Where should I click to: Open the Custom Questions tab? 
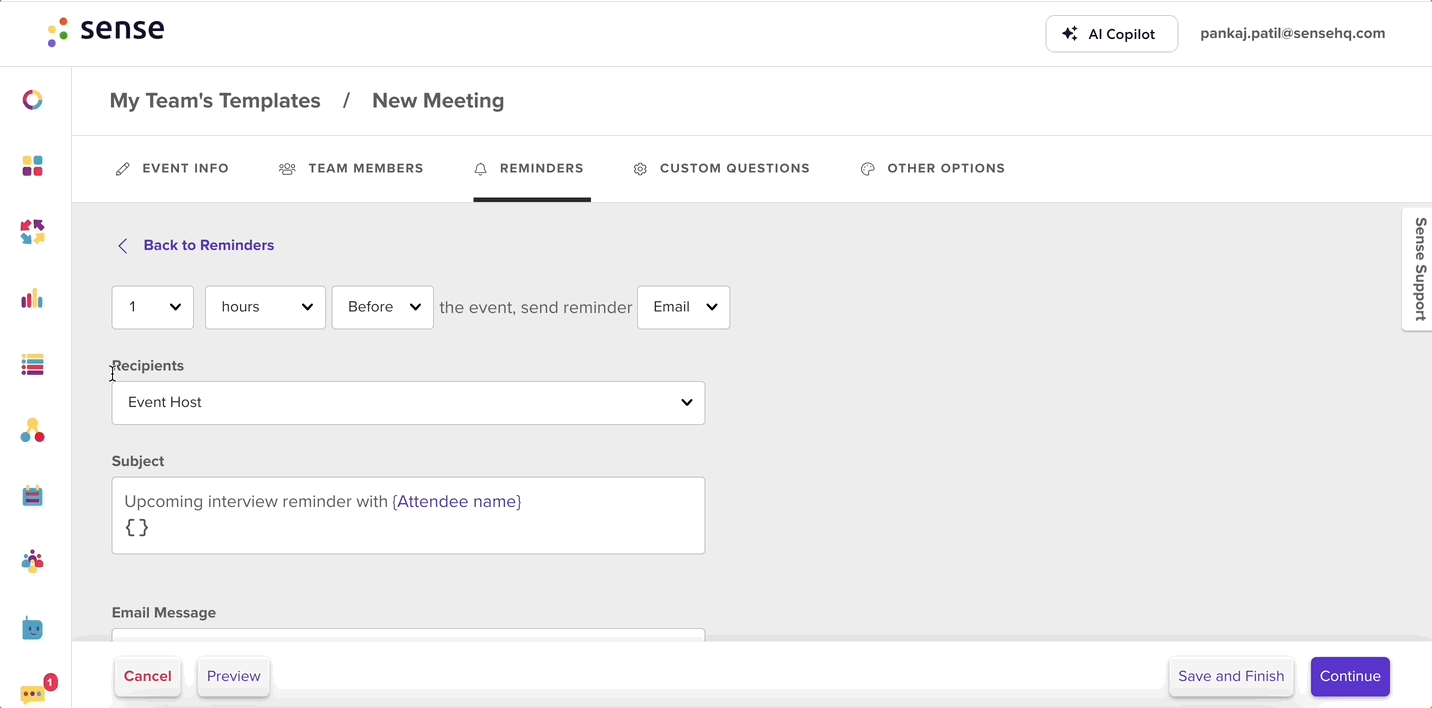[722, 169]
